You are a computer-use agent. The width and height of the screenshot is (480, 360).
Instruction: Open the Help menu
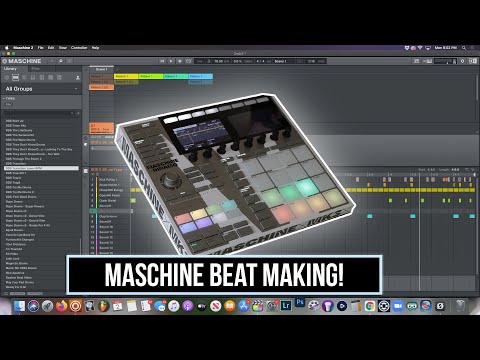[x=95, y=48]
